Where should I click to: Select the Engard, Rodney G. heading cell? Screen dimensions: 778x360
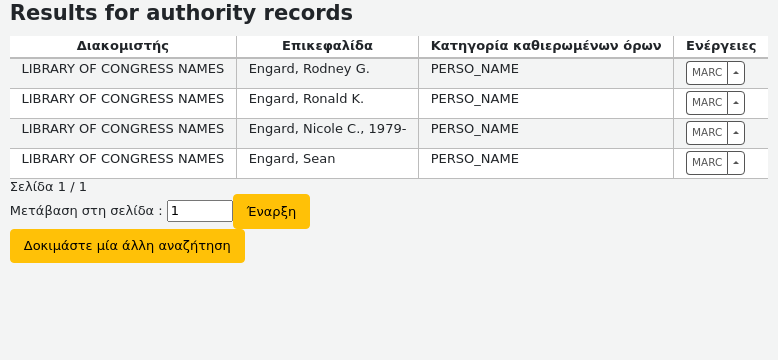(327, 73)
